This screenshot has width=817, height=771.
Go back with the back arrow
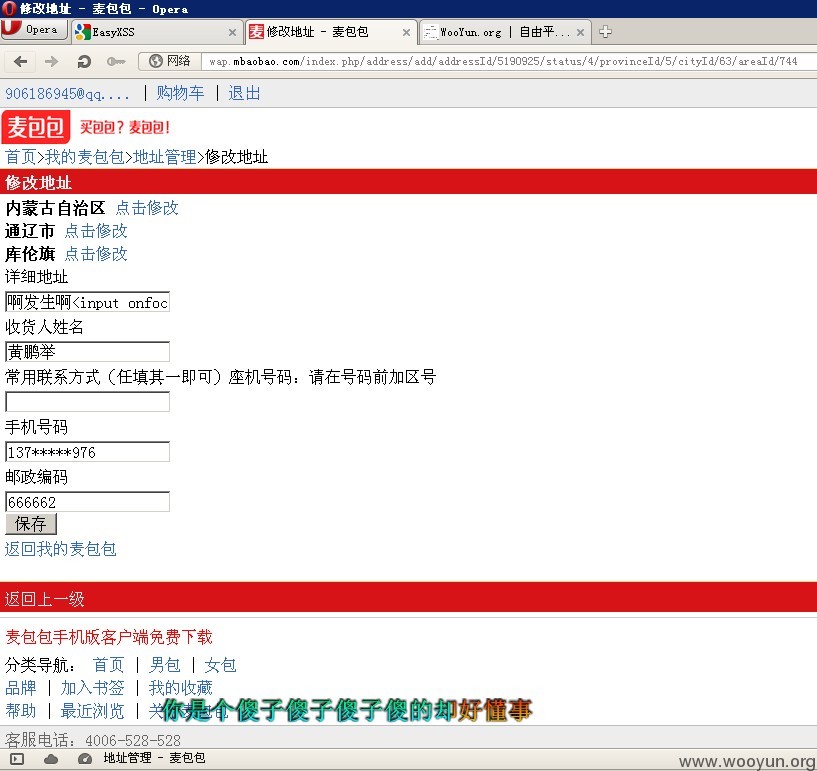(x=20, y=61)
